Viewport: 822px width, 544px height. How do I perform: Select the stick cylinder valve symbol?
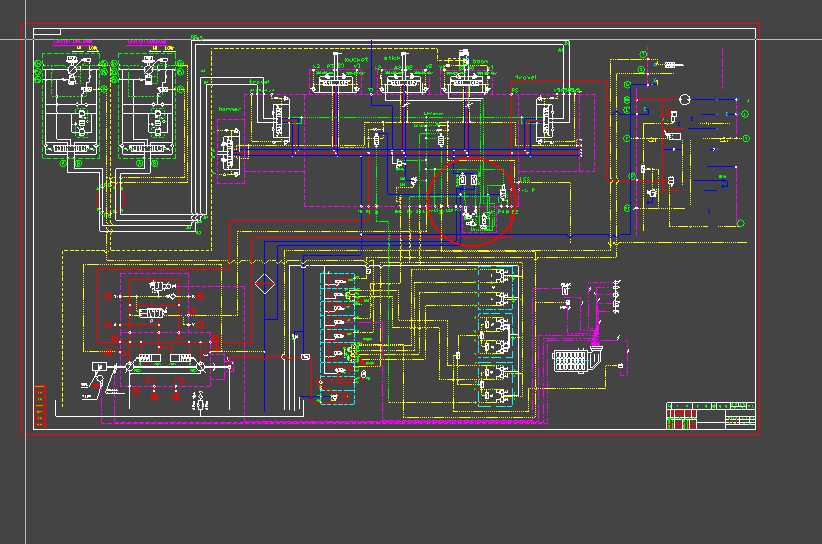click(402, 82)
